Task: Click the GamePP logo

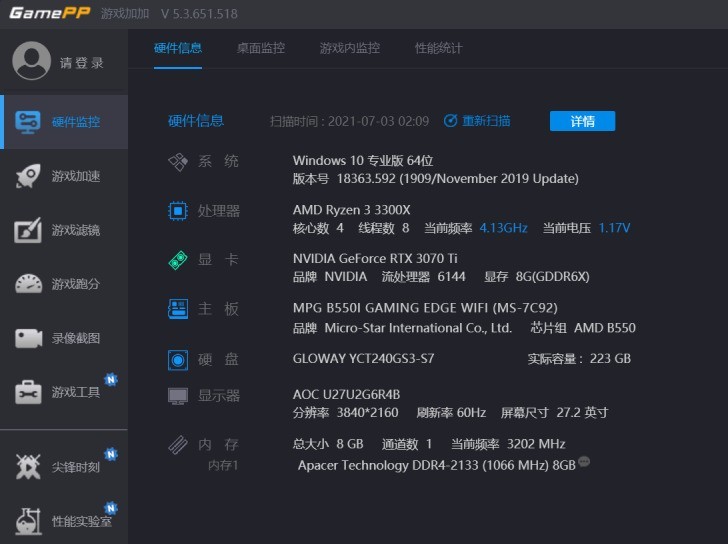Action: [x=50, y=13]
